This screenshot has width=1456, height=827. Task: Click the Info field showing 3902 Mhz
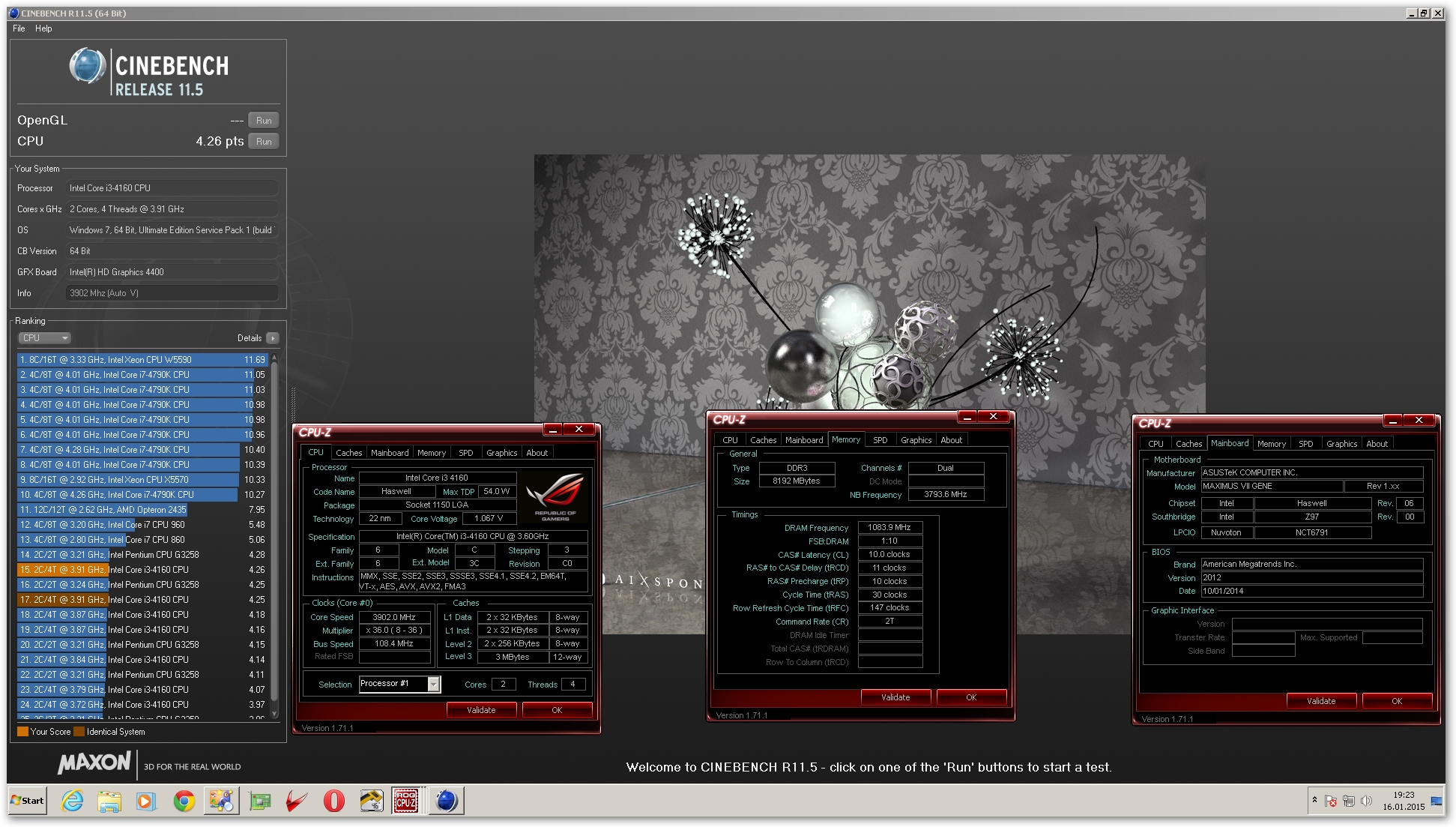[x=172, y=293]
